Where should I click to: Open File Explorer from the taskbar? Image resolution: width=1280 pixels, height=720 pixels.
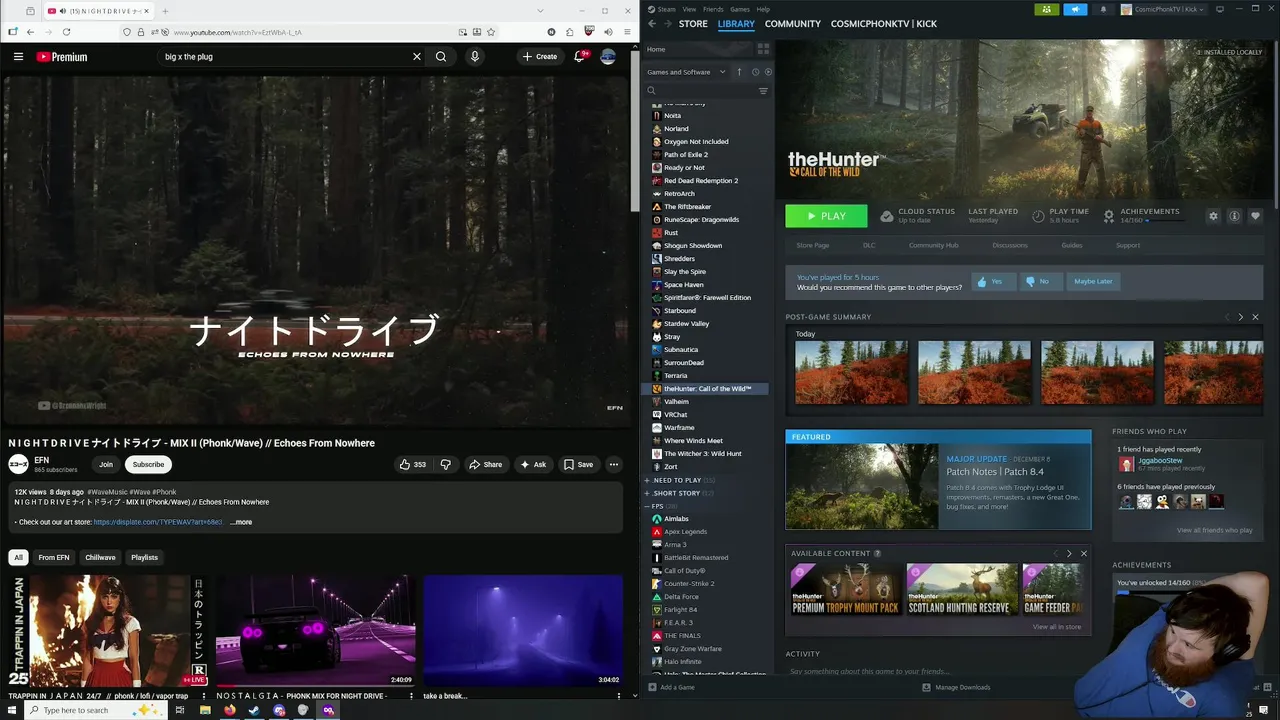click(205, 710)
